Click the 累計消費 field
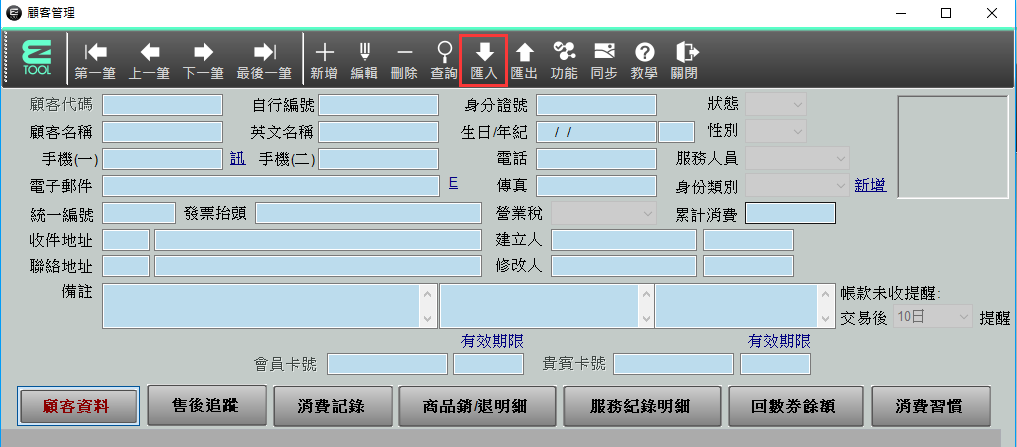This screenshot has height=447, width=1017. [791, 213]
